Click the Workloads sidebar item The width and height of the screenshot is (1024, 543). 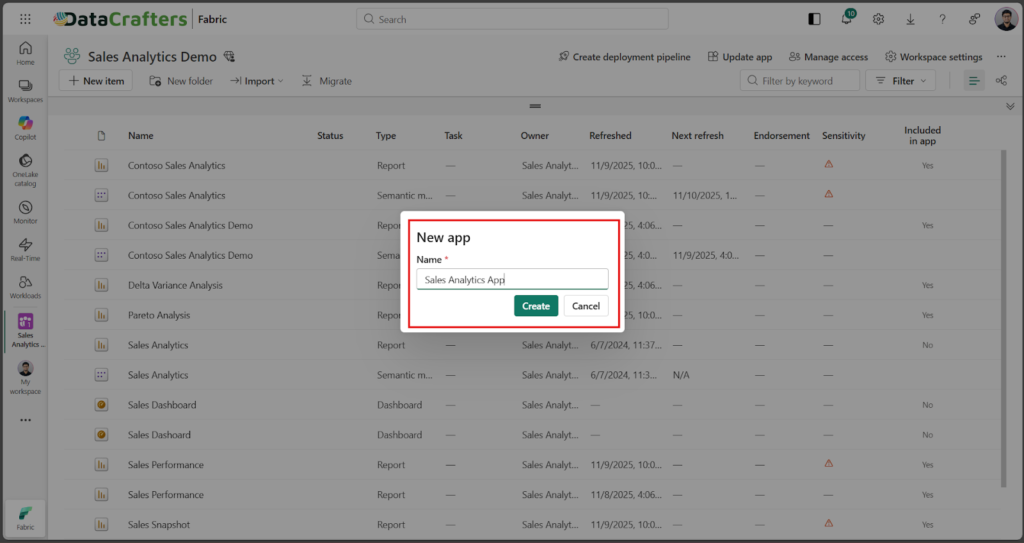(x=25, y=287)
